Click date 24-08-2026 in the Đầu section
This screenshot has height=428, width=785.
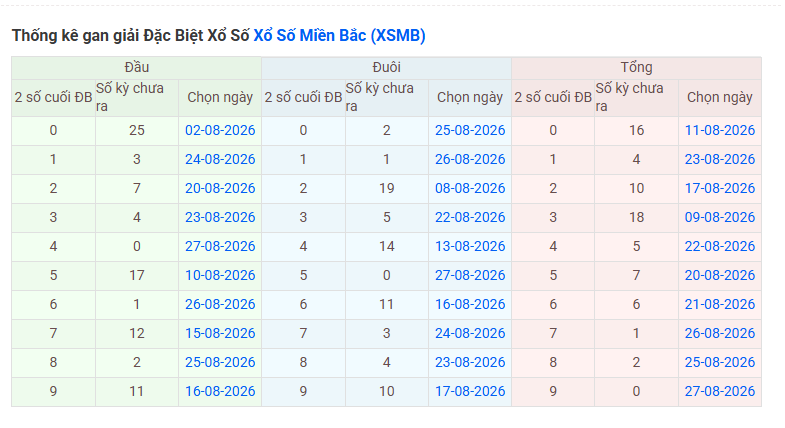point(220,159)
